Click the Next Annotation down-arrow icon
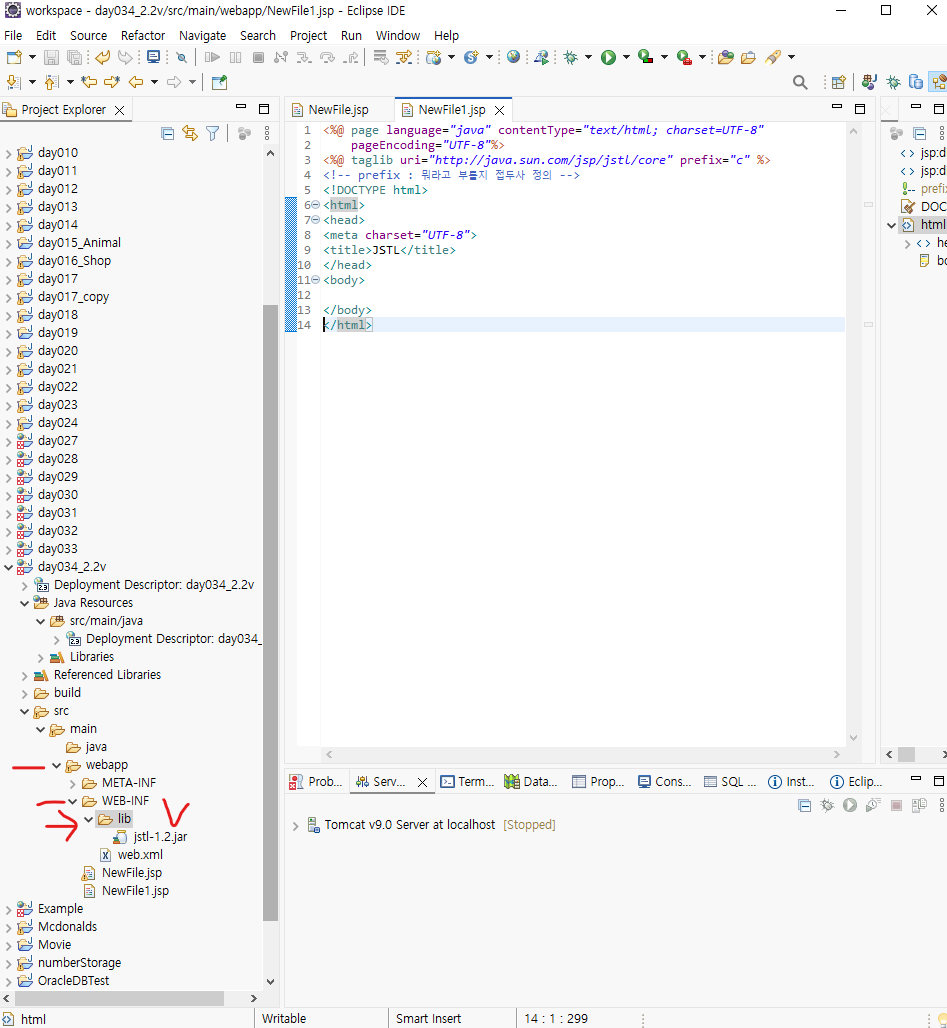The width and height of the screenshot is (947, 1028). (x=13, y=82)
